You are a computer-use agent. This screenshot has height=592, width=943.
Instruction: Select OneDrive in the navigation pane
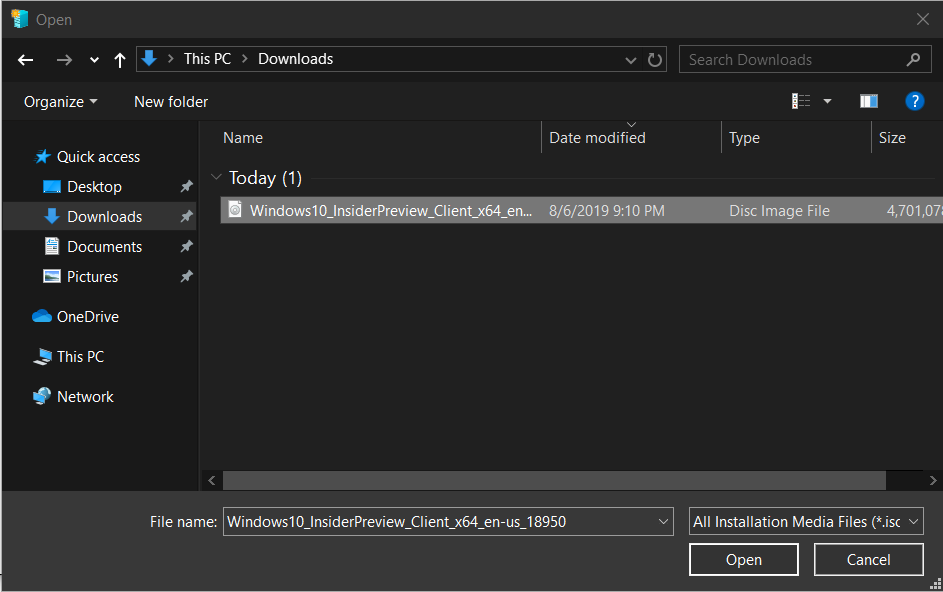pos(87,317)
